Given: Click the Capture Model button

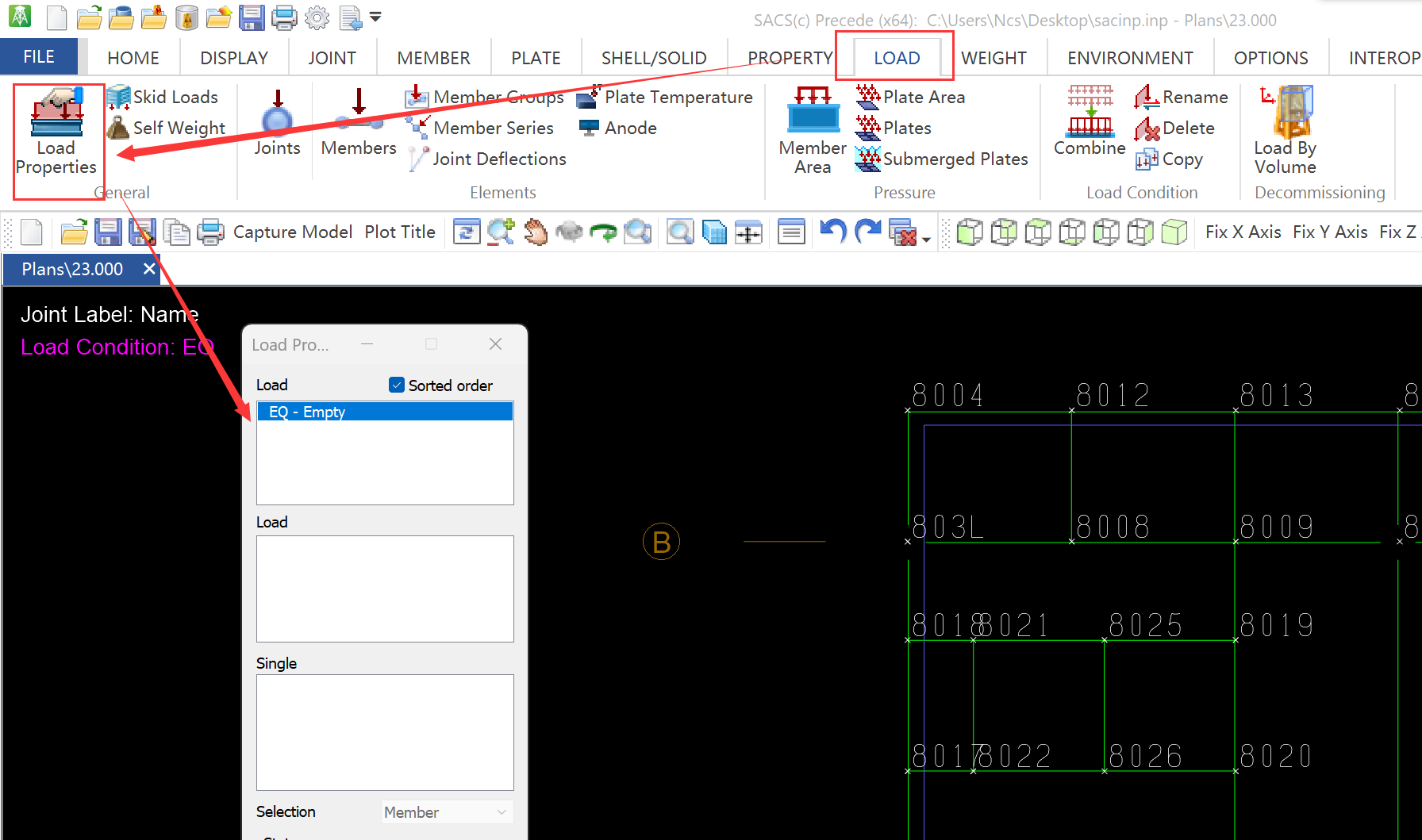Looking at the screenshot, I should 292,232.
